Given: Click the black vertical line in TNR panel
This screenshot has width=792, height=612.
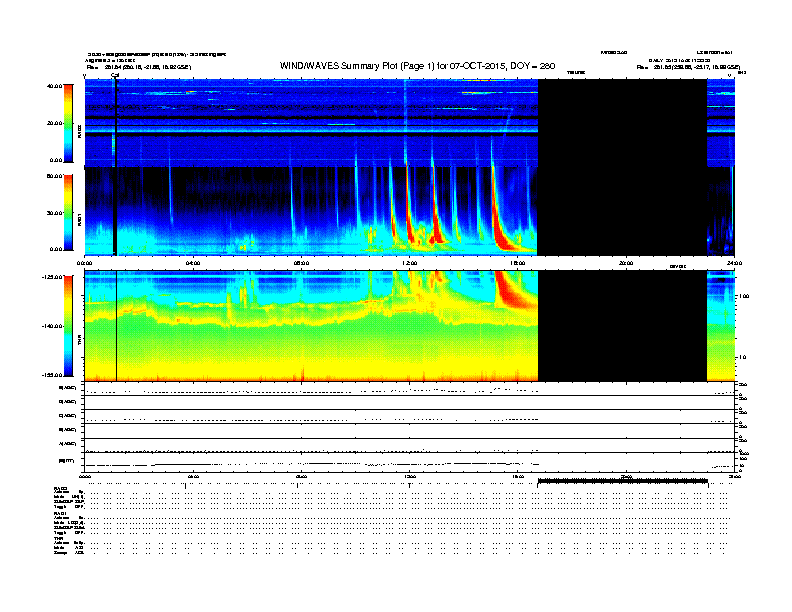Looking at the screenshot, I should [x=117, y=326].
